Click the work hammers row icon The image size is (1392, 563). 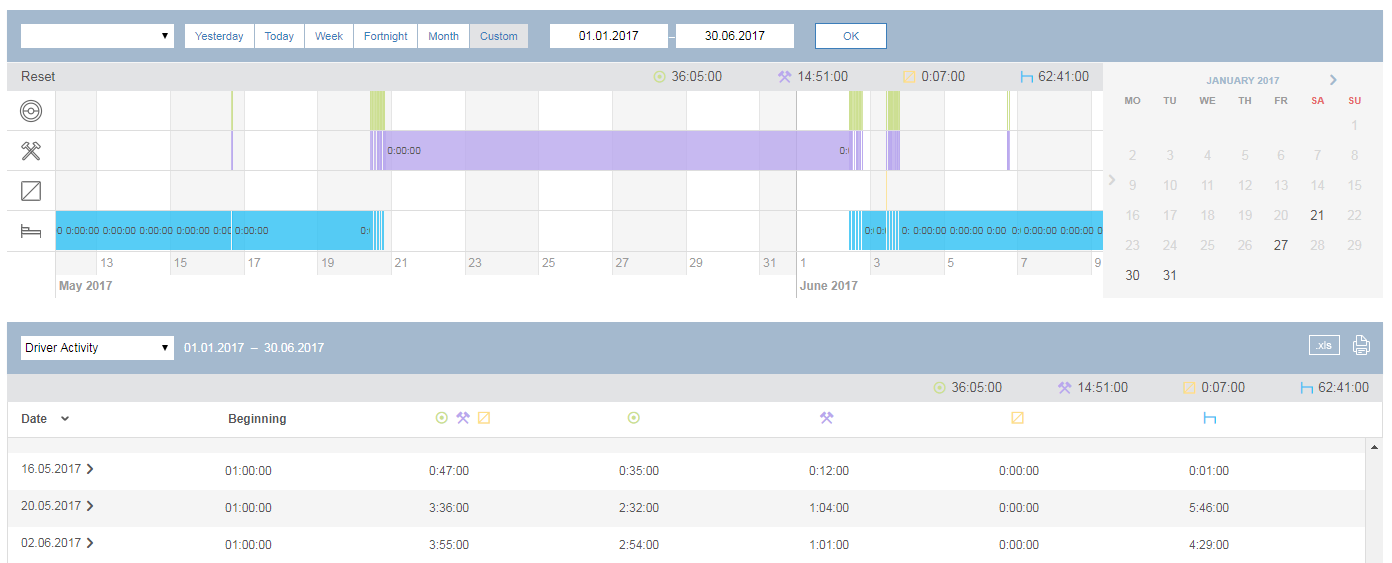coord(31,151)
